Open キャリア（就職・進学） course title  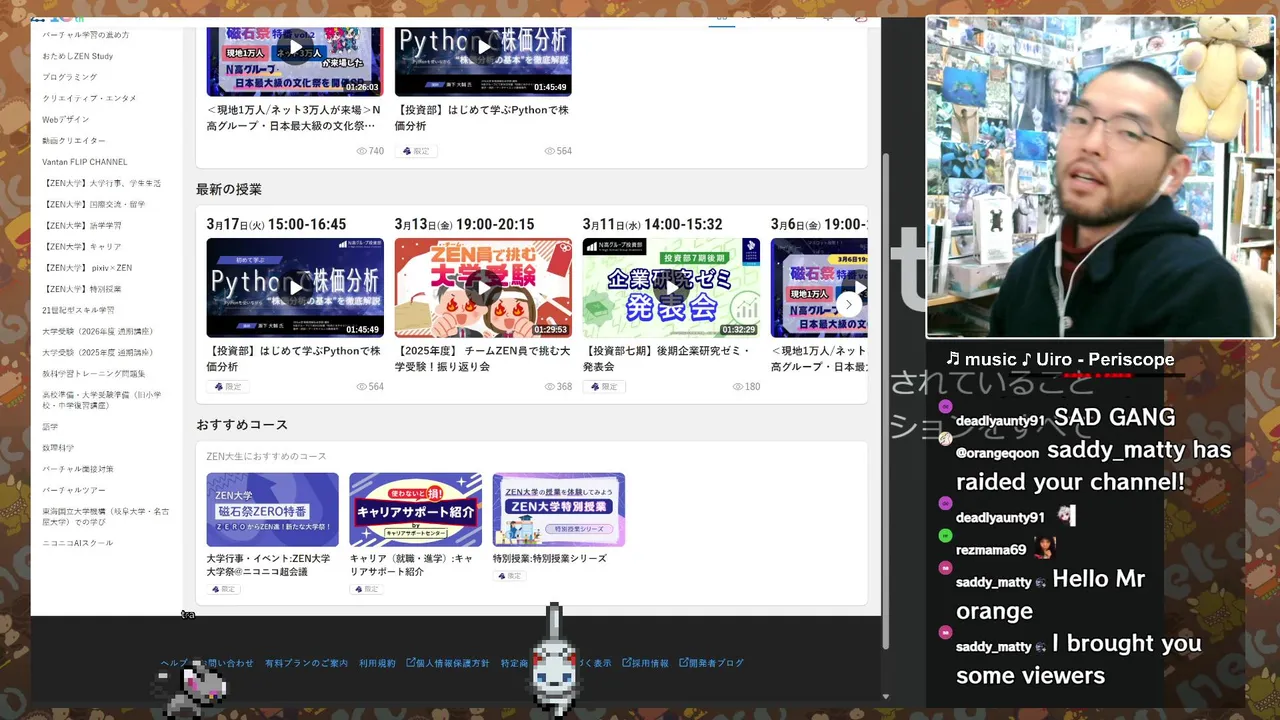(x=412, y=565)
